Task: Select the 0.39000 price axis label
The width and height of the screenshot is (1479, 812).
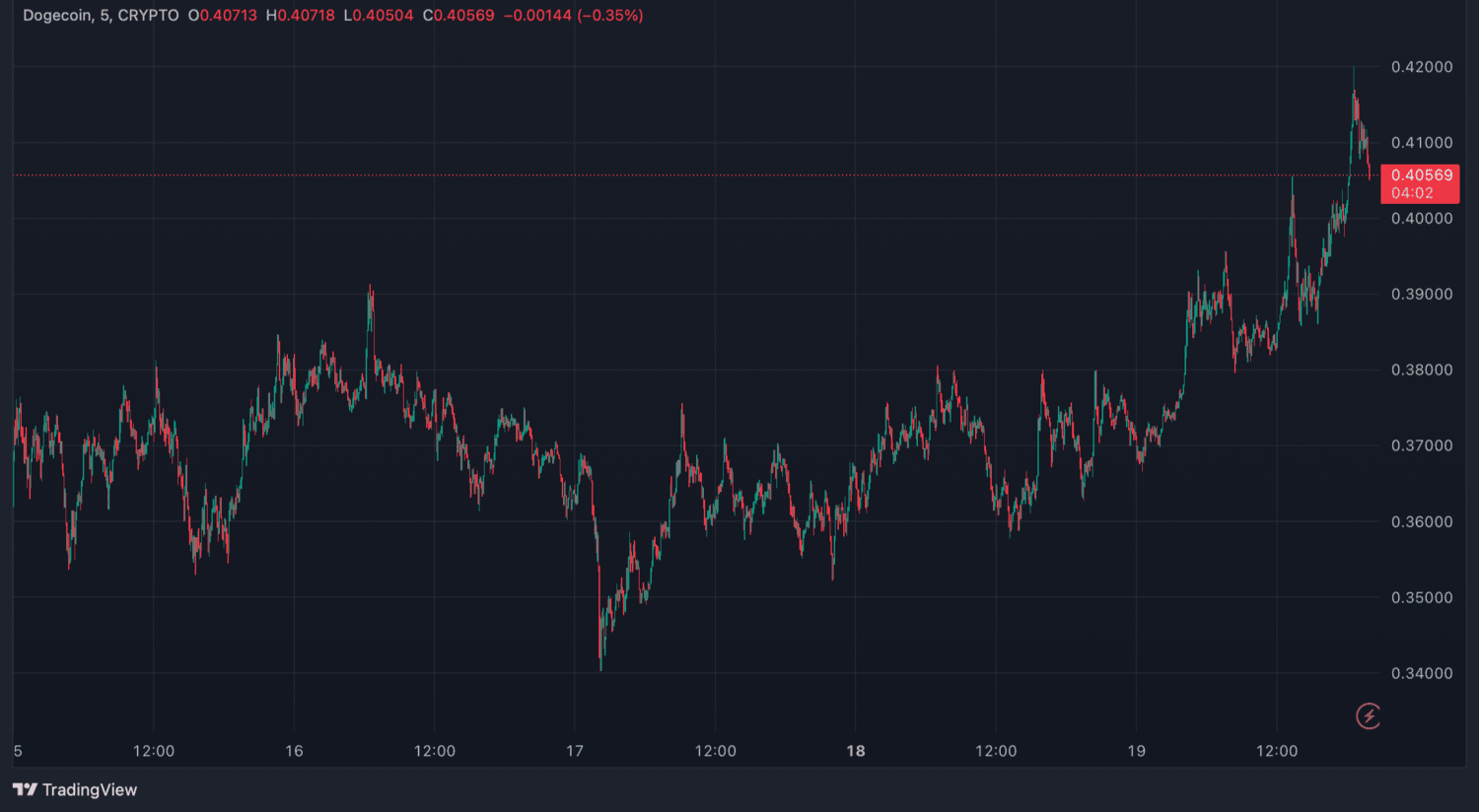Action: [1421, 295]
